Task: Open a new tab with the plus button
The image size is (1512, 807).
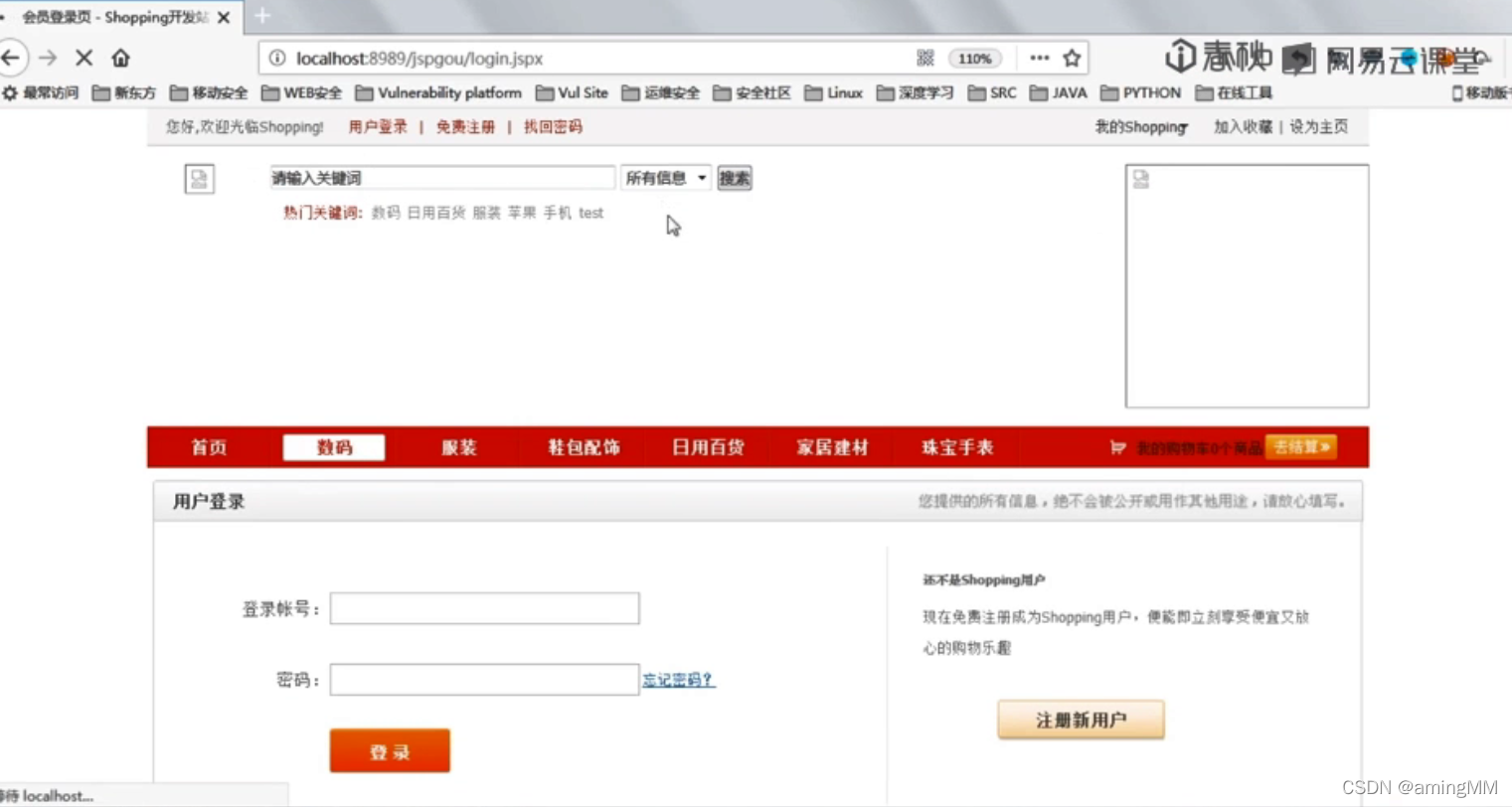Action: coord(262,16)
